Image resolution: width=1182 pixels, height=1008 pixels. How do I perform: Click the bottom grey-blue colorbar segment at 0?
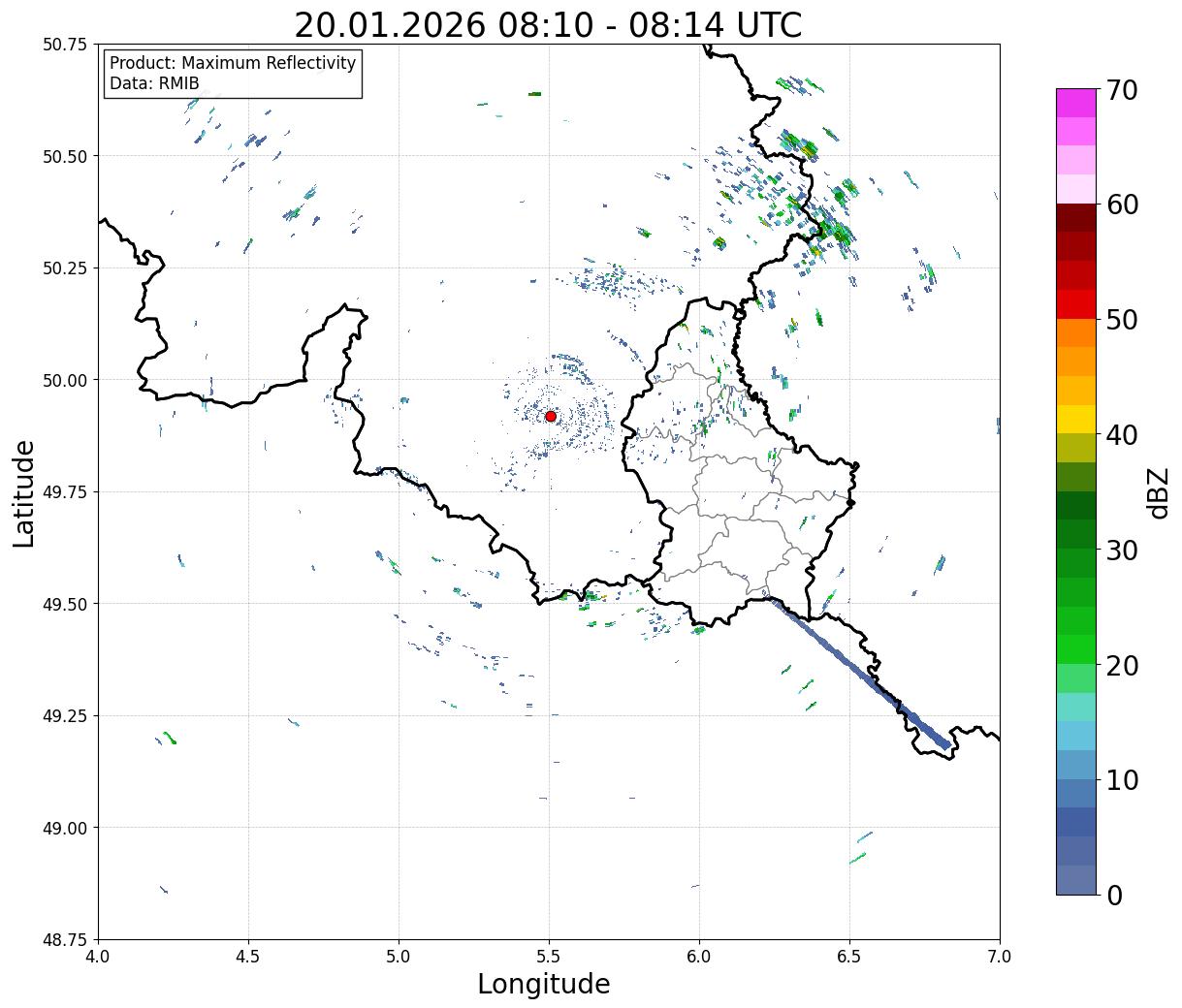[1075, 880]
